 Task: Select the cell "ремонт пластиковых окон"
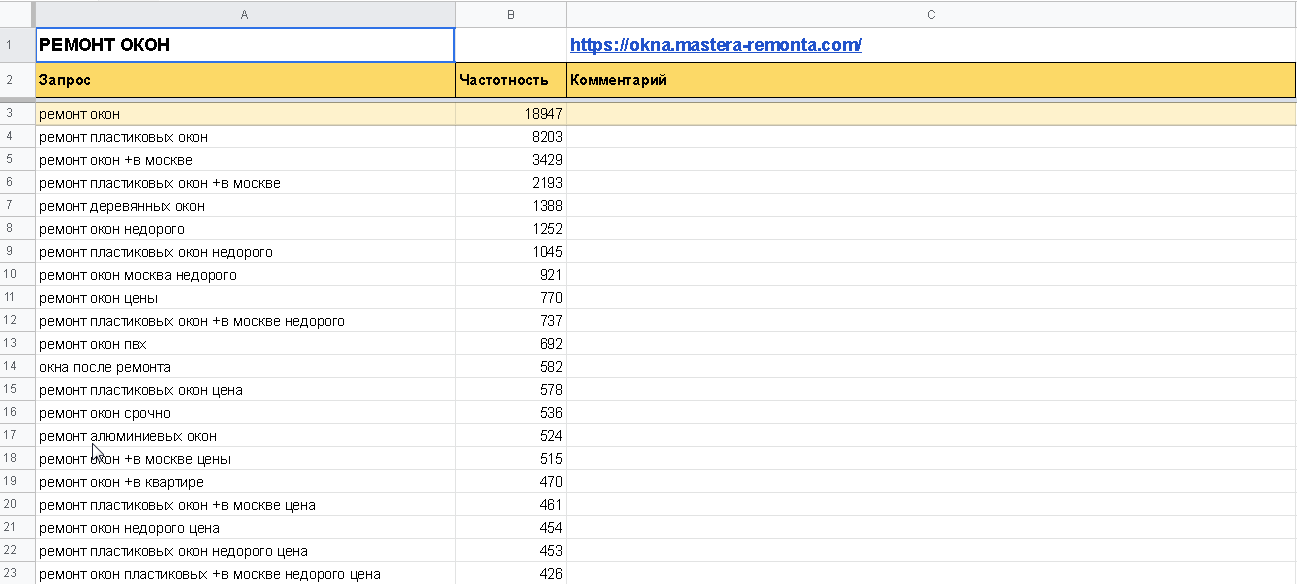click(245, 137)
